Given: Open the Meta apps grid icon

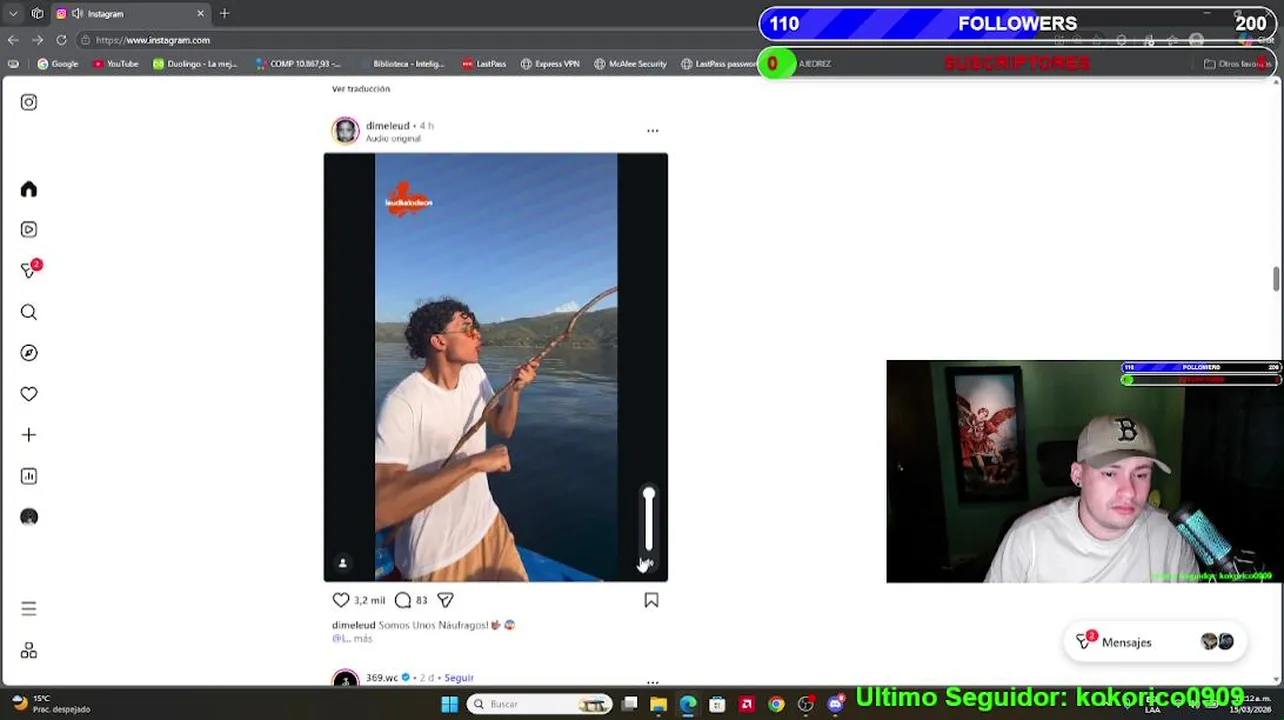Looking at the screenshot, I should pyautogui.click(x=29, y=651).
